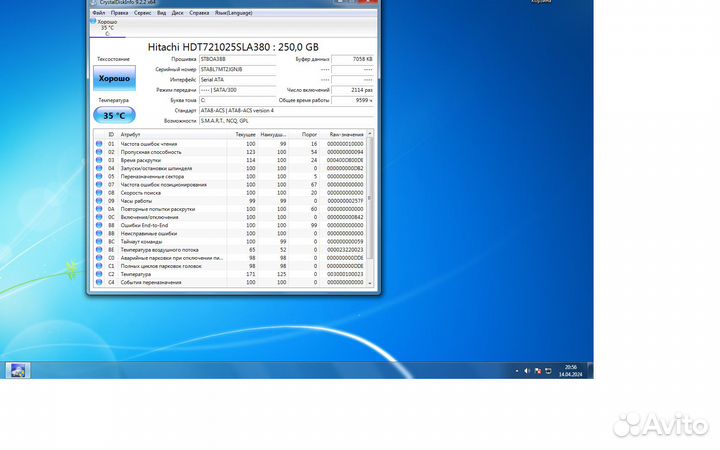Click the Число включений value field

coord(353,90)
